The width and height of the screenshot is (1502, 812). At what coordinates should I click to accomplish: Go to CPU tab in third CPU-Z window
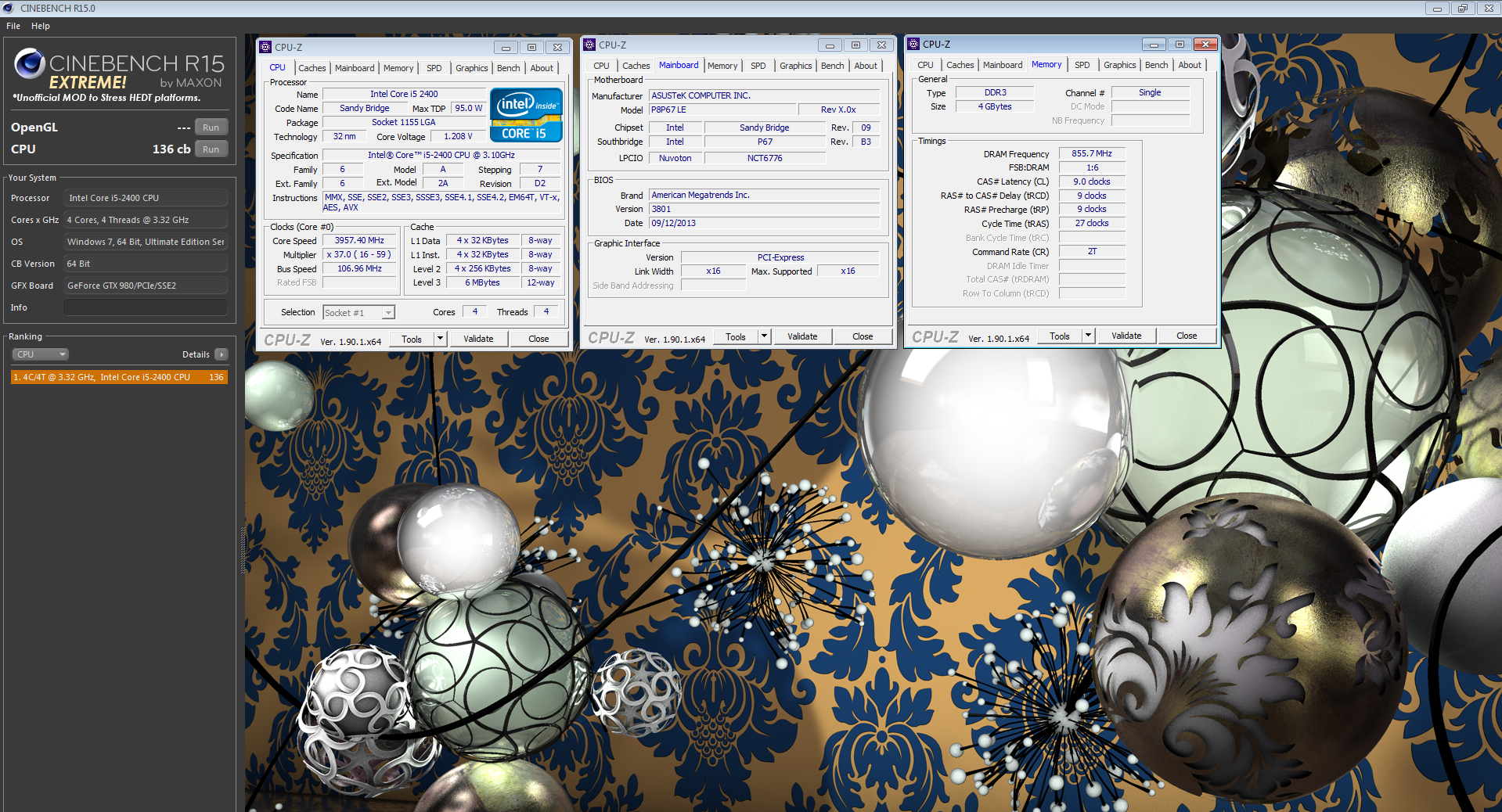click(925, 65)
